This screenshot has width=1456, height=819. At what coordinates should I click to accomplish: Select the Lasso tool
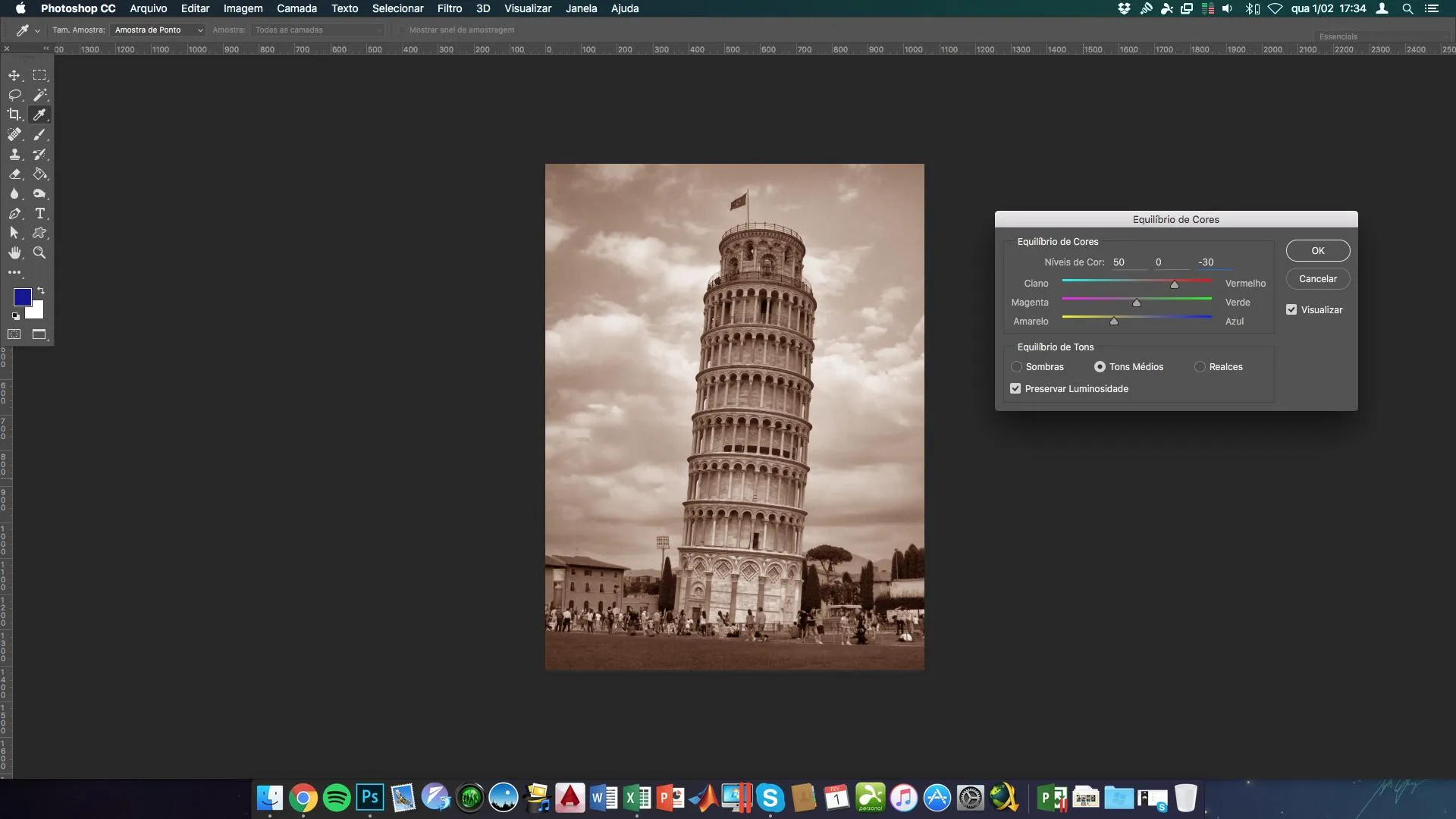click(x=14, y=95)
